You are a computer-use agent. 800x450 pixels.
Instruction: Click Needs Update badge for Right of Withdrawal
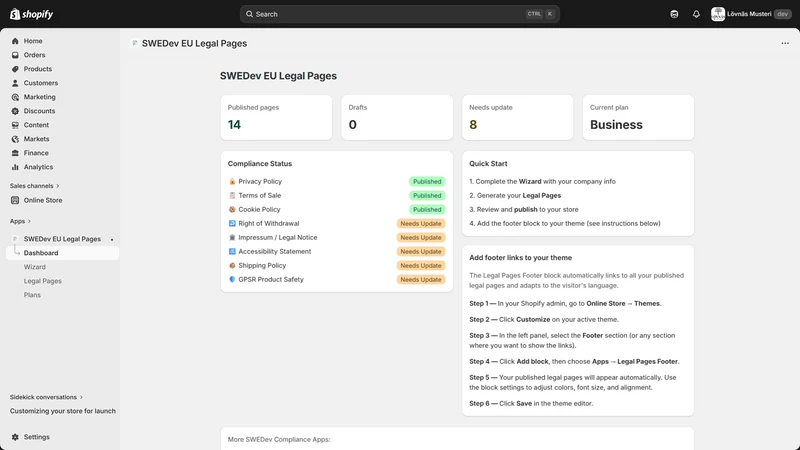coord(421,223)
